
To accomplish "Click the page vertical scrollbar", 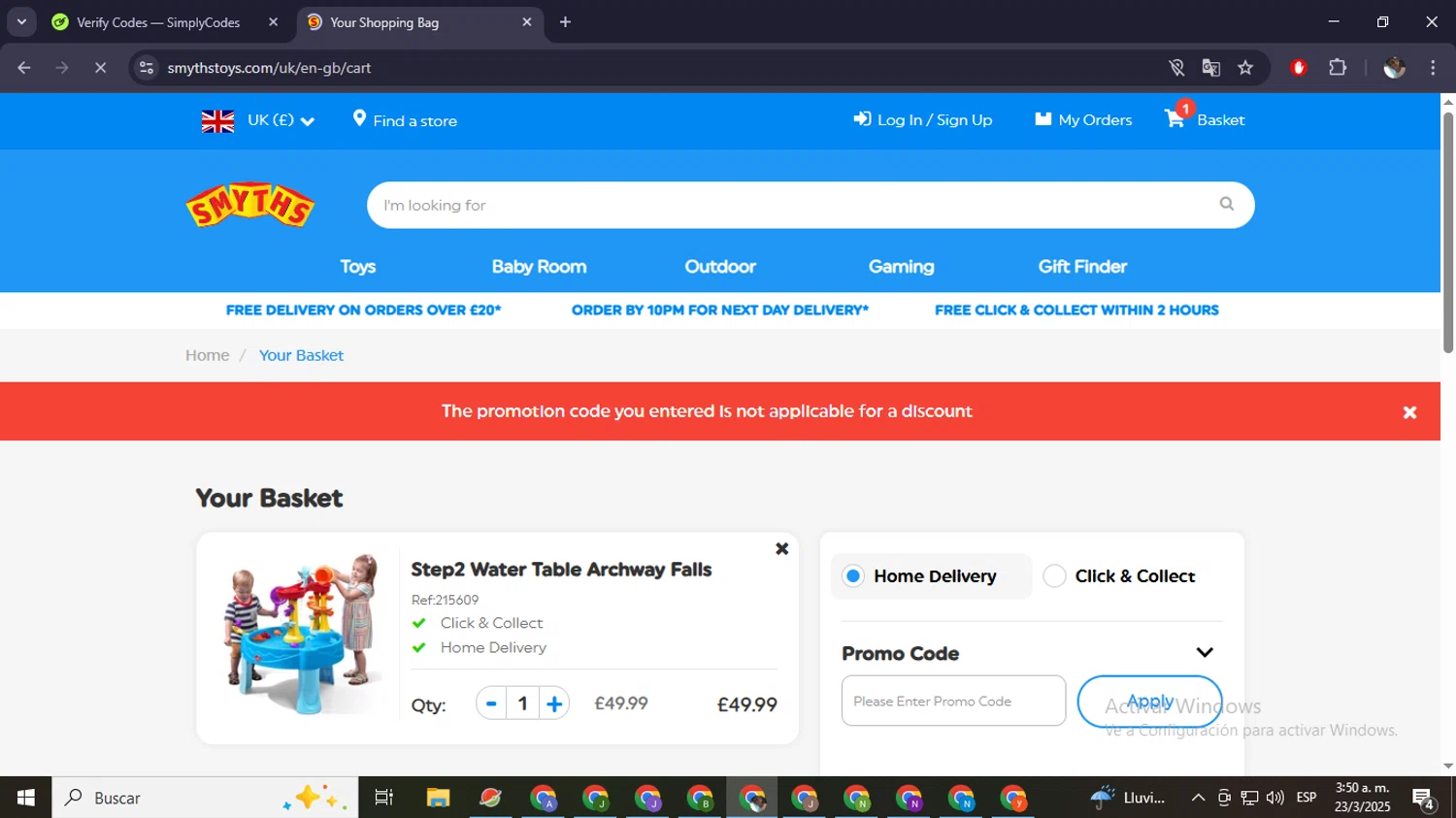I will coord(1448,233).
